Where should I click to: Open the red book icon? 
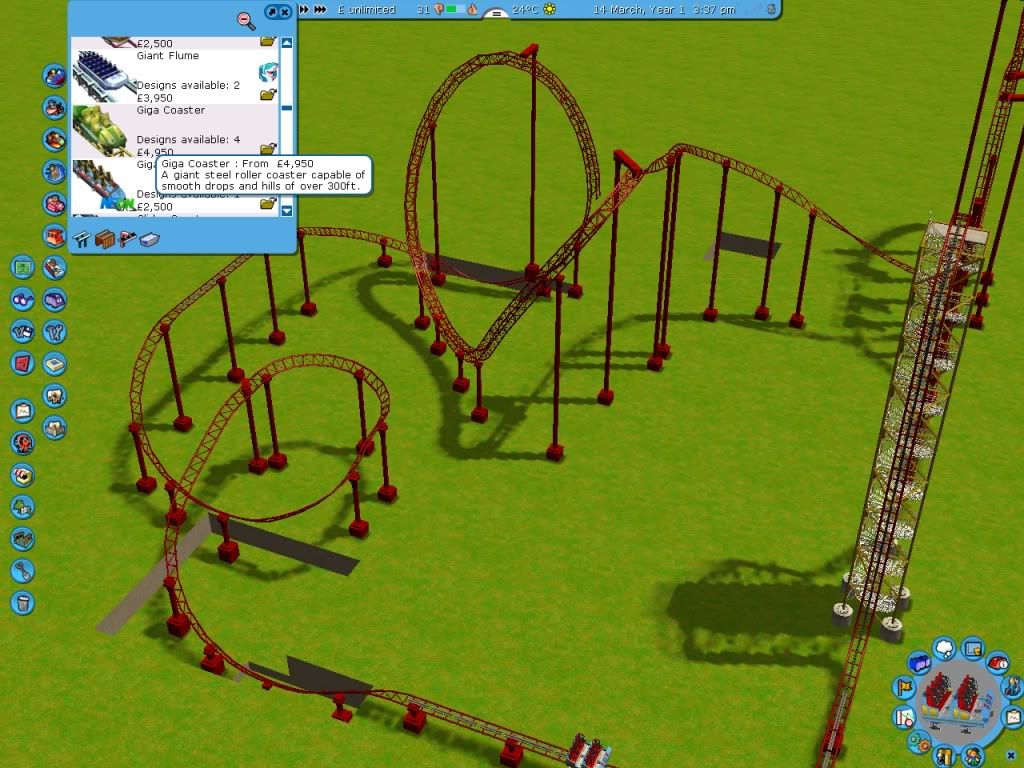pyautogui.click(x=23, y=364)
